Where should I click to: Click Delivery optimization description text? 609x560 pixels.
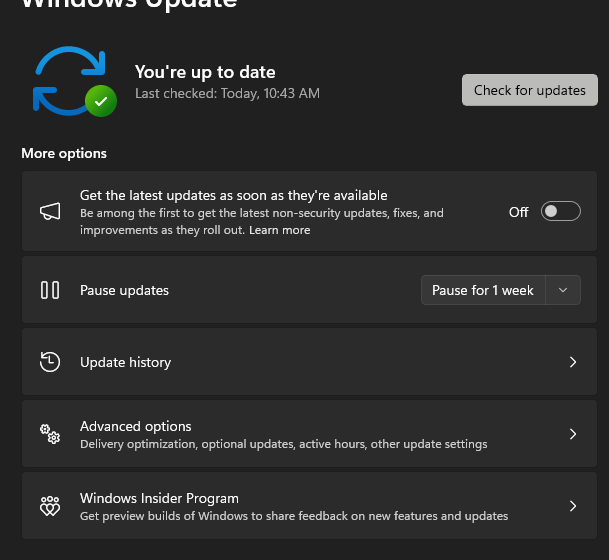(284, 444)
